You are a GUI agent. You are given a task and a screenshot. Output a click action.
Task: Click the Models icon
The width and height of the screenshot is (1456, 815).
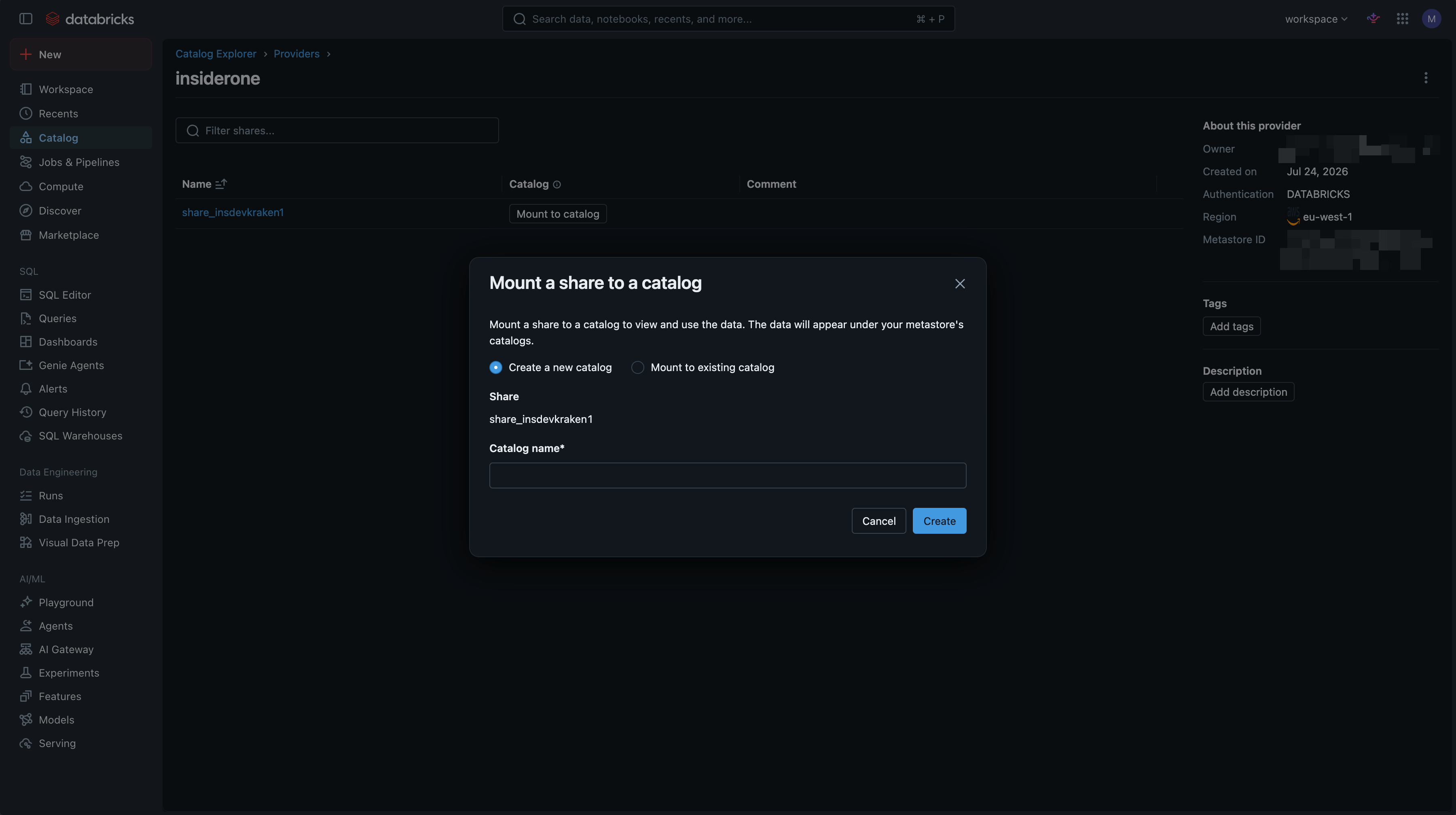(26, 719)
